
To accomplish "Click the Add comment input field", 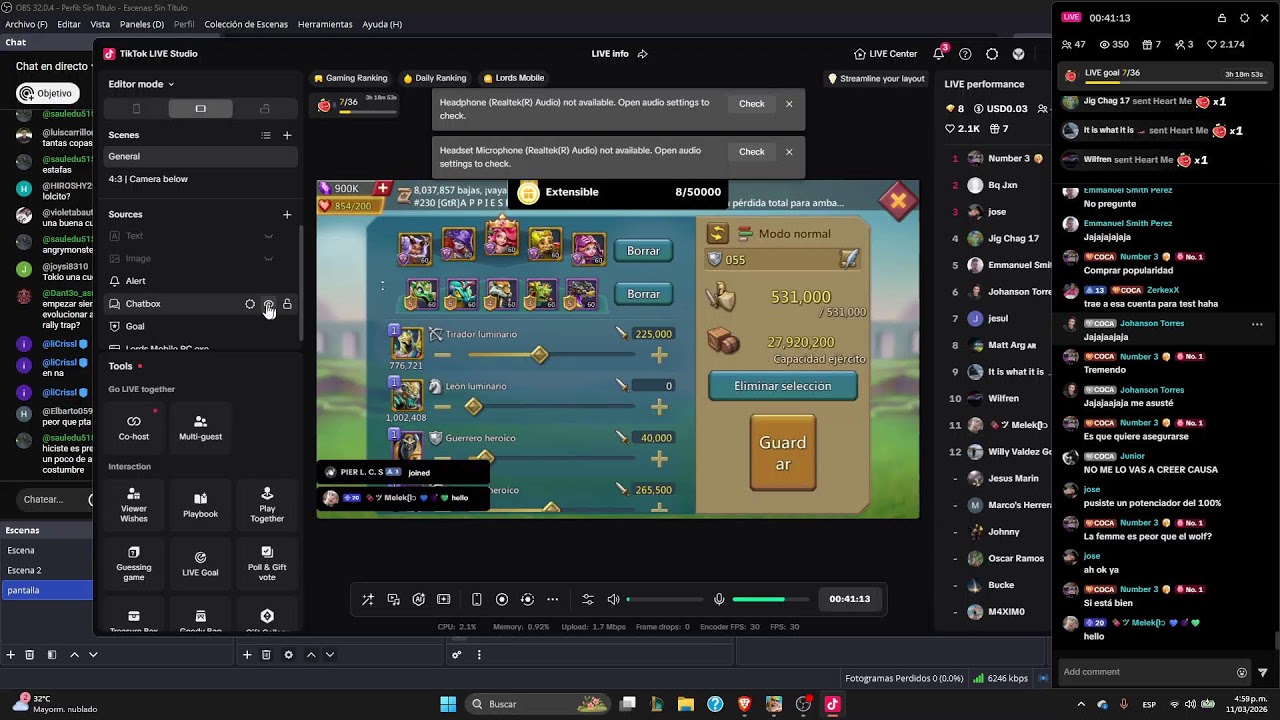I will click(x=1146, y=672).
